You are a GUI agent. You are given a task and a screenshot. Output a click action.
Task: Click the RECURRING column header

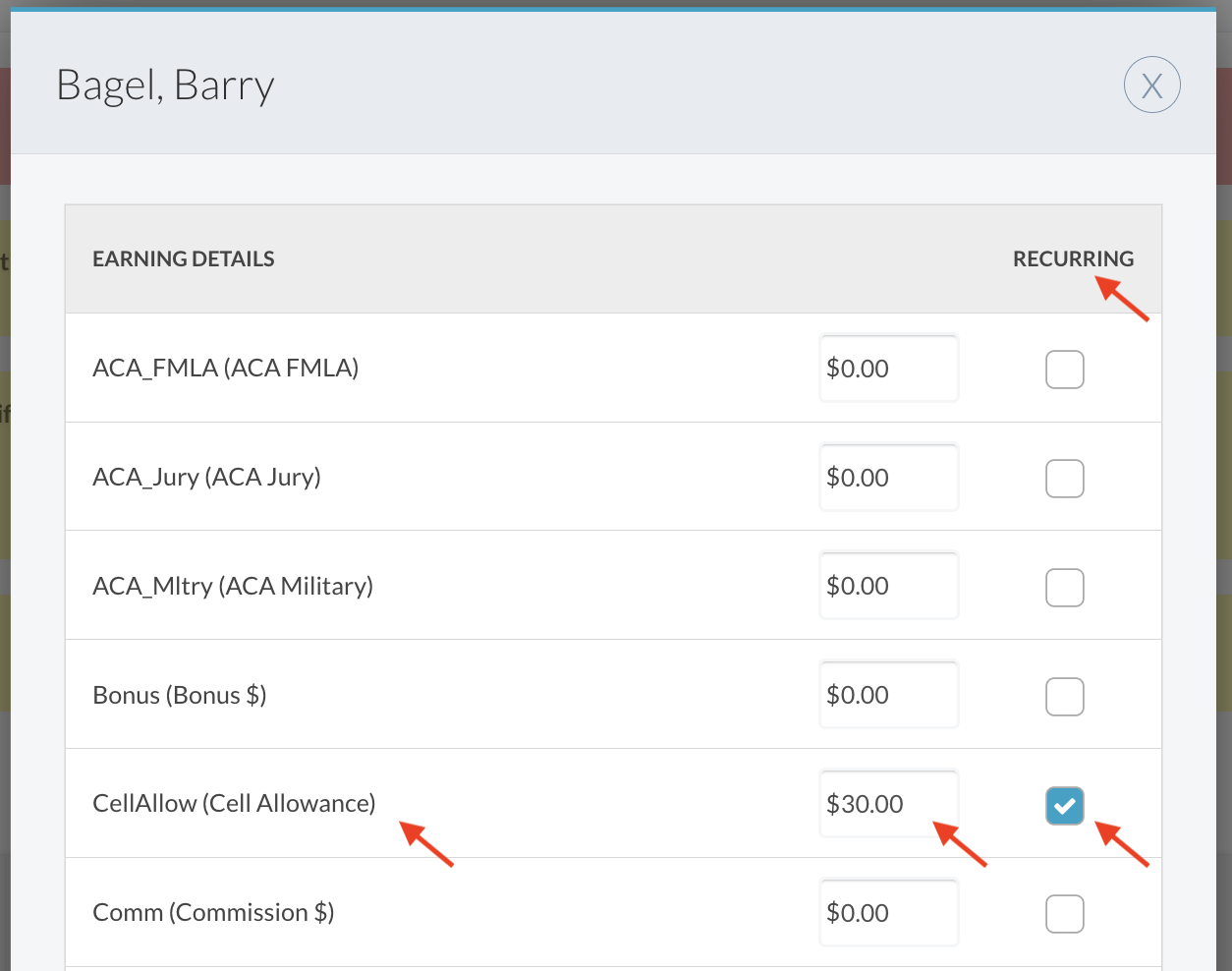tap(1073, 258)
